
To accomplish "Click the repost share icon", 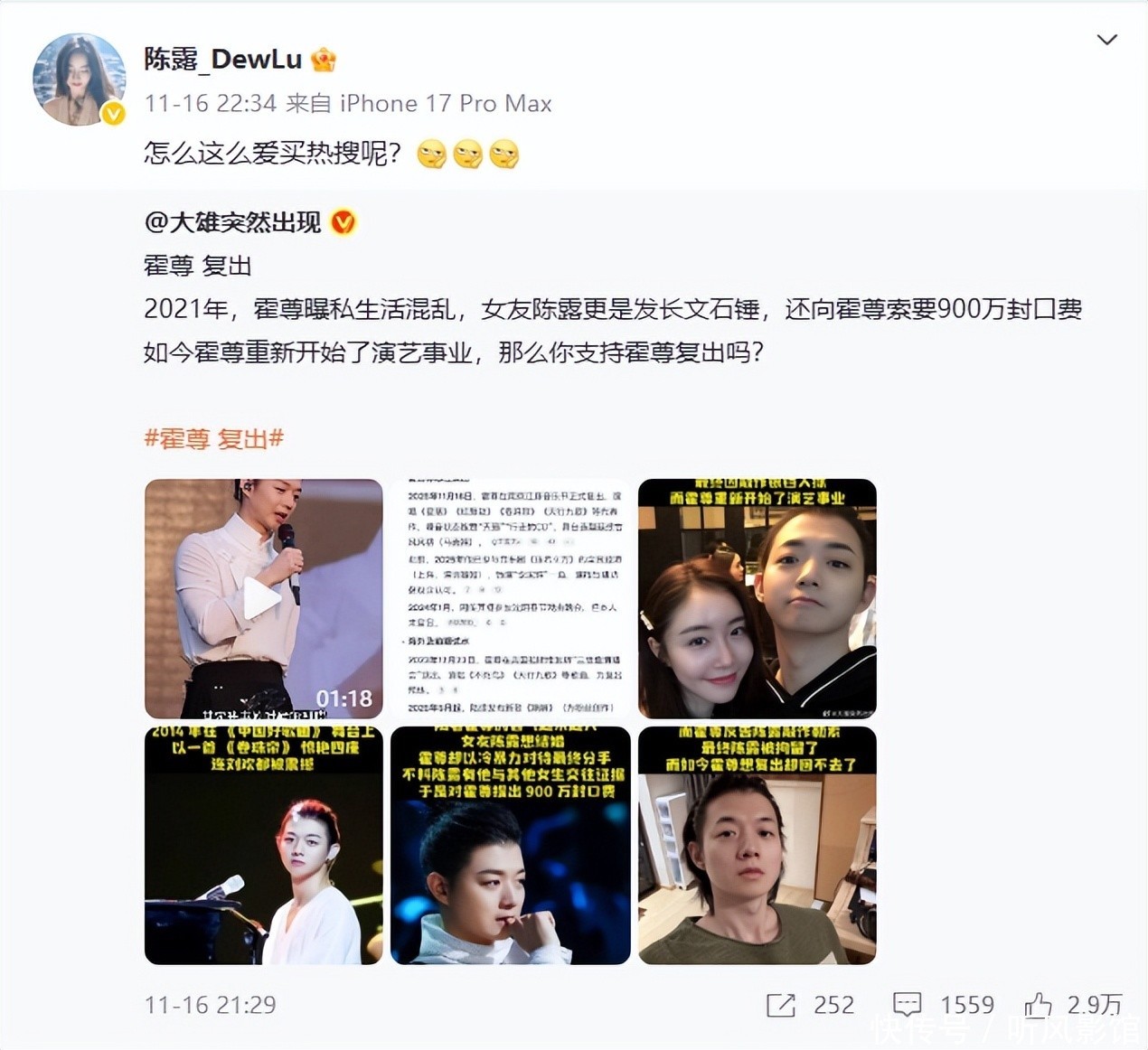I will [x=781, y=1005].
